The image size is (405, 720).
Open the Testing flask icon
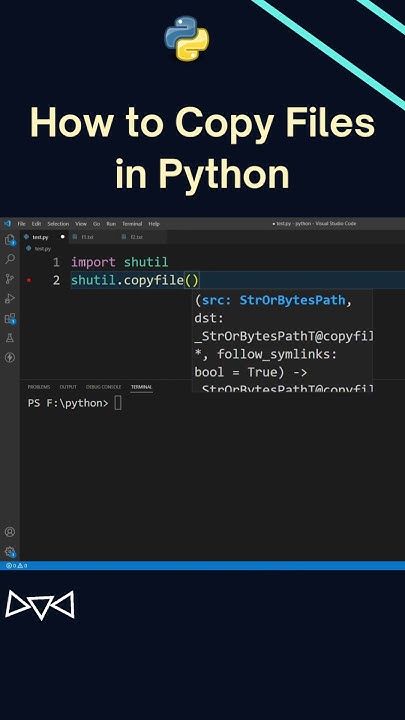10,338
